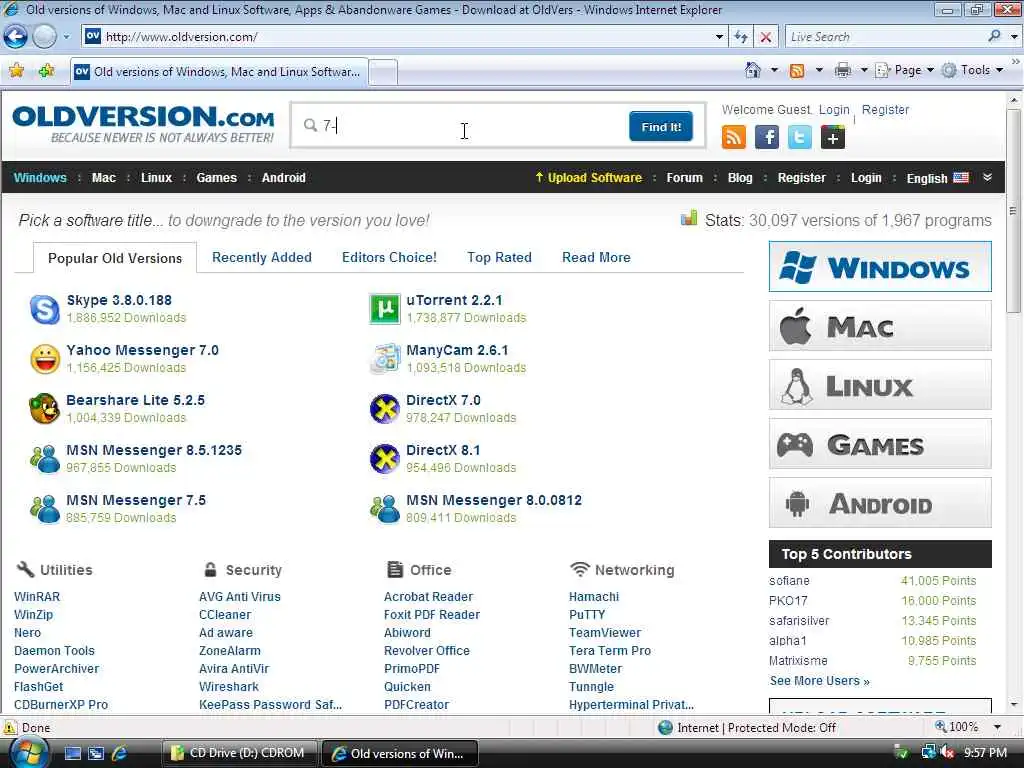1024x768 pixels.
Task: Open the Live Search options dropdown arrow
Action: pyautogui.click(x=1014, y=37)
